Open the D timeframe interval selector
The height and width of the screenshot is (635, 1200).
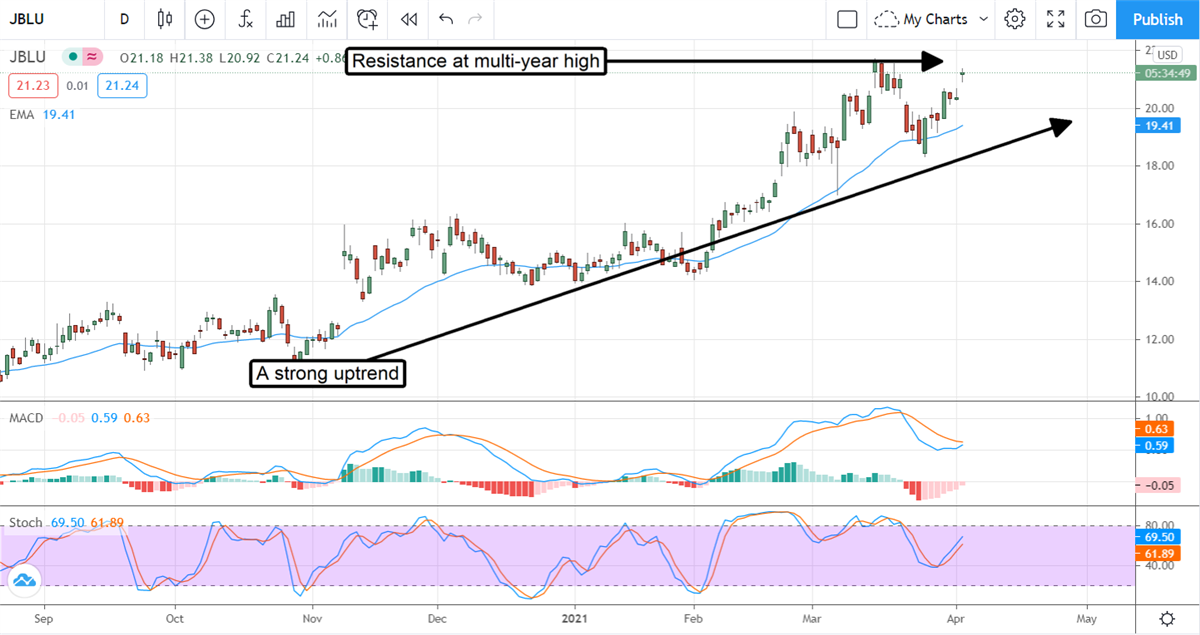(x=124, y=19)
